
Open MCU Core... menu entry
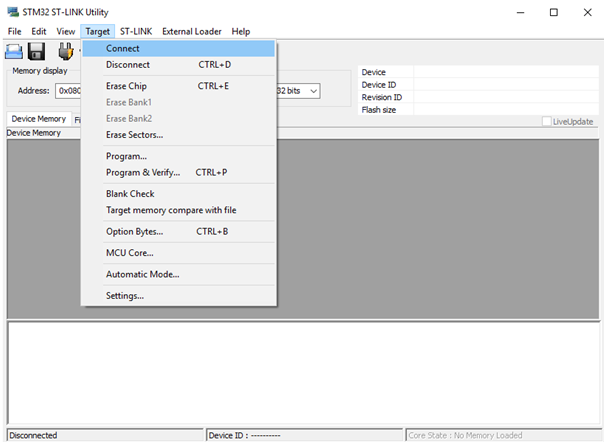179,253
